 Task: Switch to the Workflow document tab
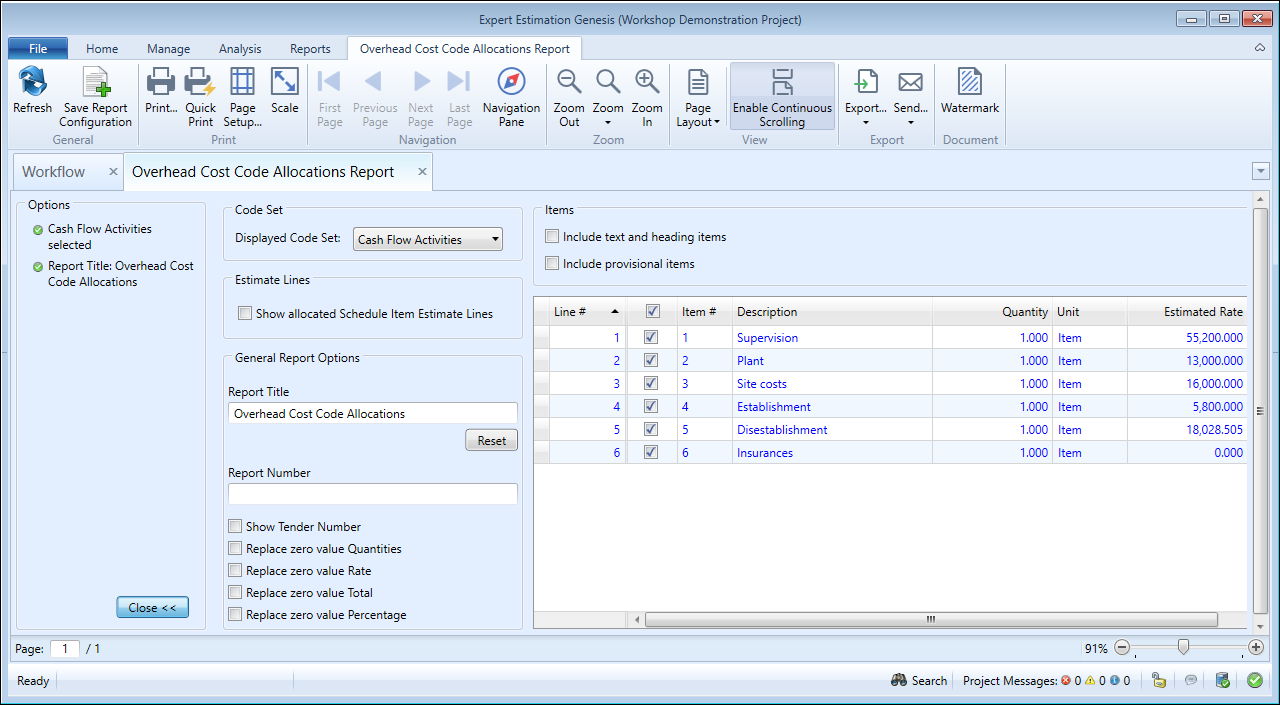tap(54, 172)
